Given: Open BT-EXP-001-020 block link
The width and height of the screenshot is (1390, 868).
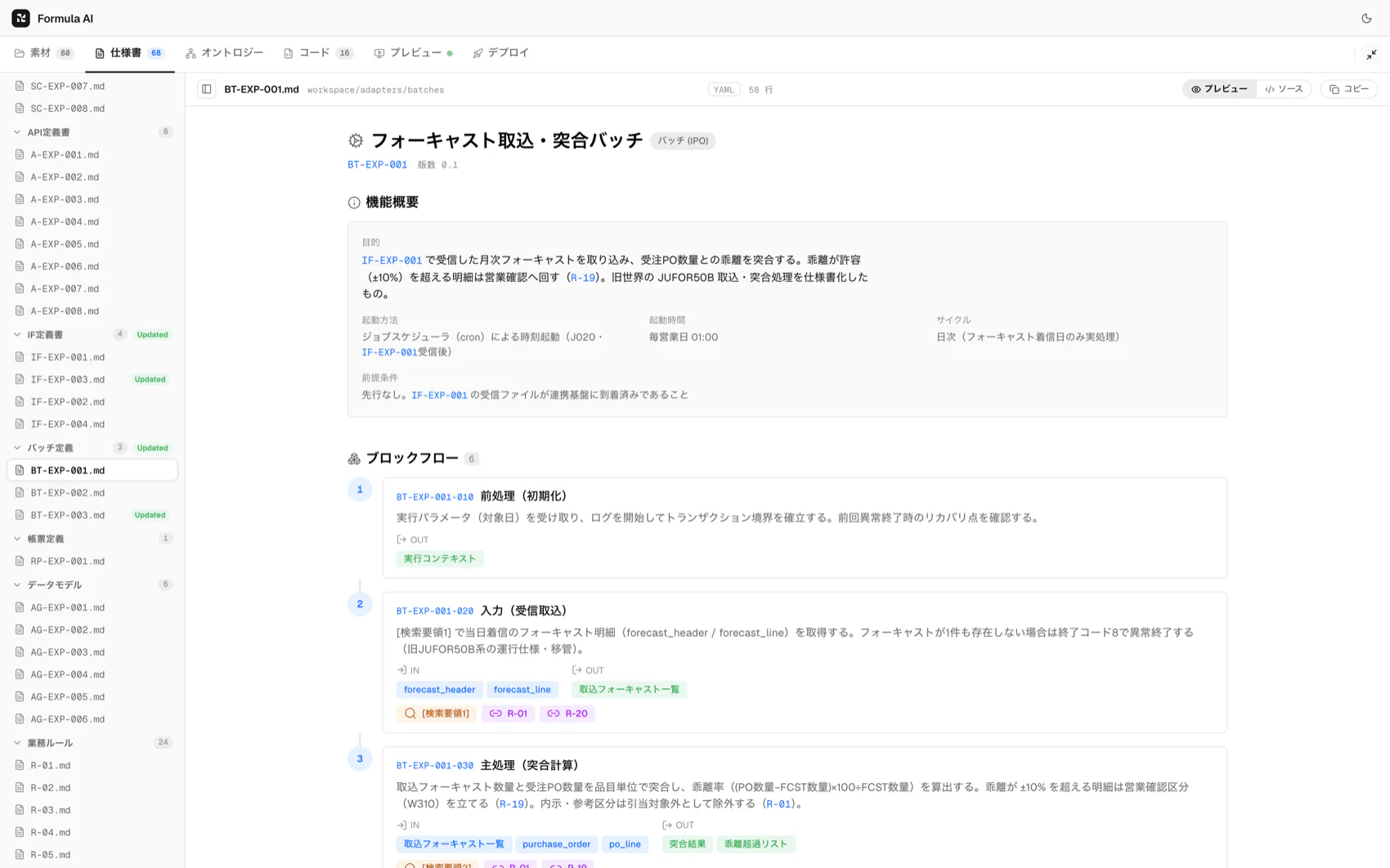Looking at the screenshot, I should pos(435,611).
